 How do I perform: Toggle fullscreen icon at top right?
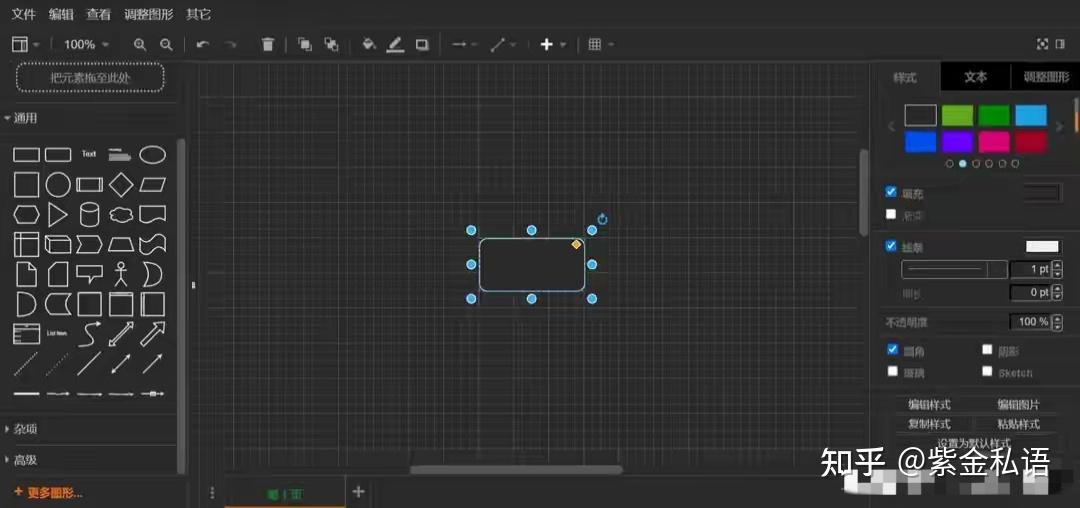click(x=1042, y=44)
